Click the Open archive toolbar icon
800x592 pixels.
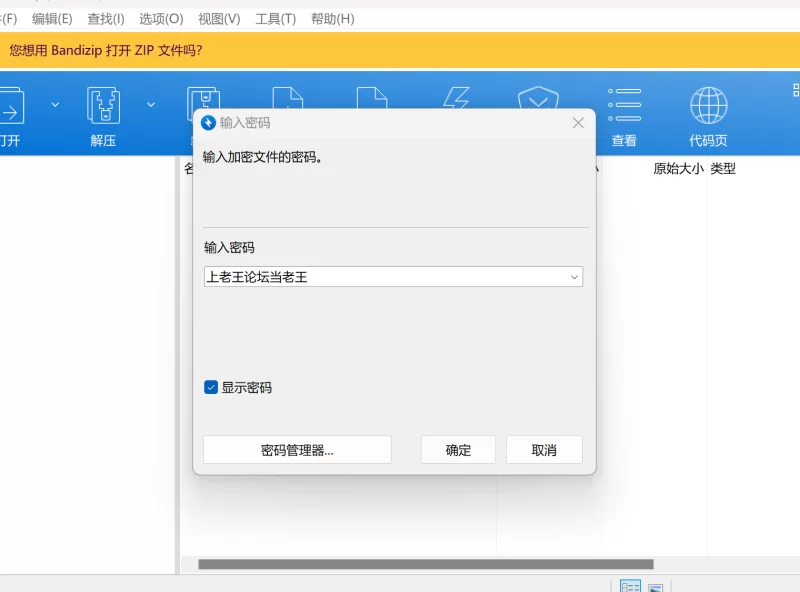11,106
